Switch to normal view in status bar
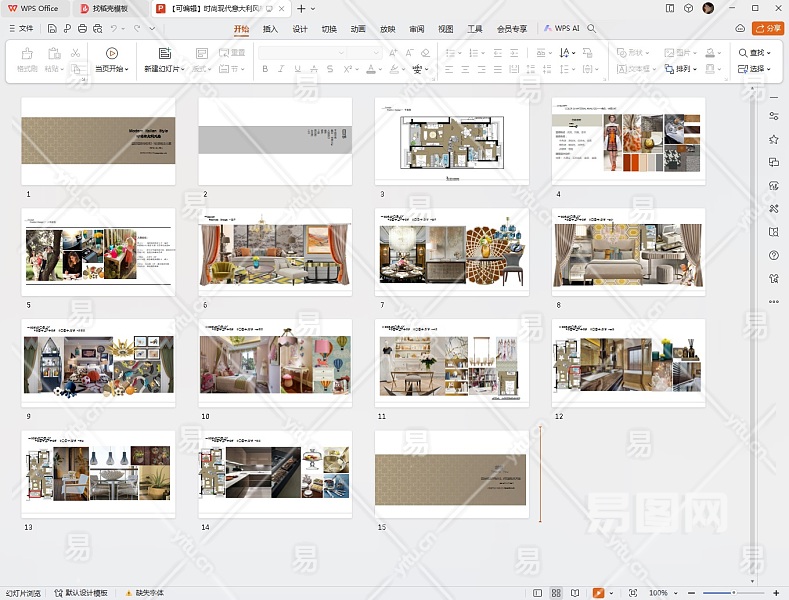Screen dimensions: 789x600 click(537, 593)
